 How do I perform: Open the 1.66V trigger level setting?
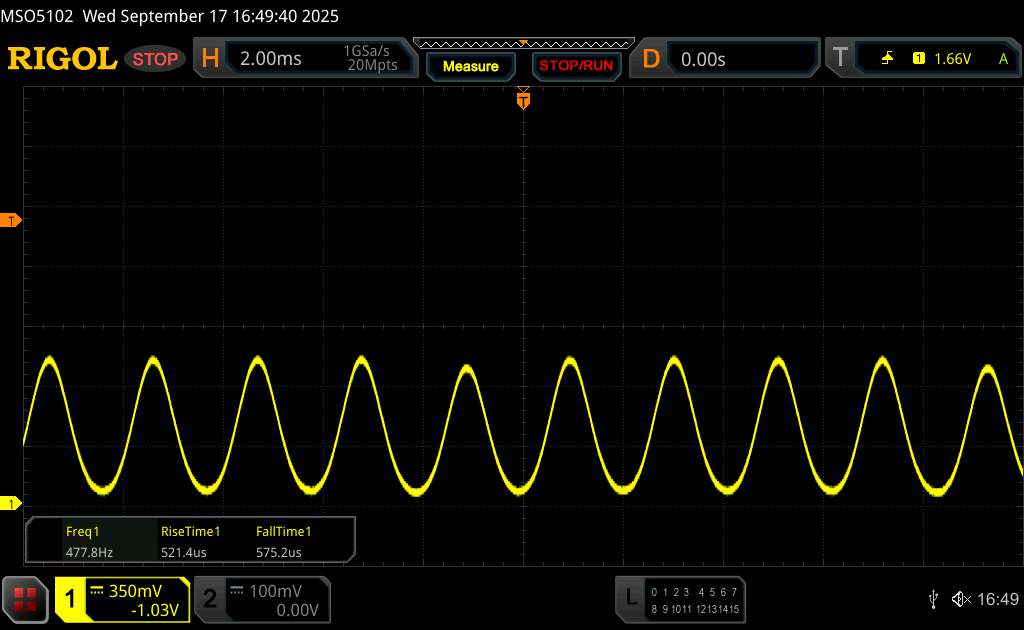coord(952,59)
